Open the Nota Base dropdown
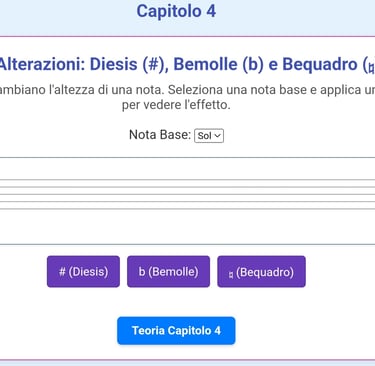Viewport: 375px width, 366px height. coord(209,136)
